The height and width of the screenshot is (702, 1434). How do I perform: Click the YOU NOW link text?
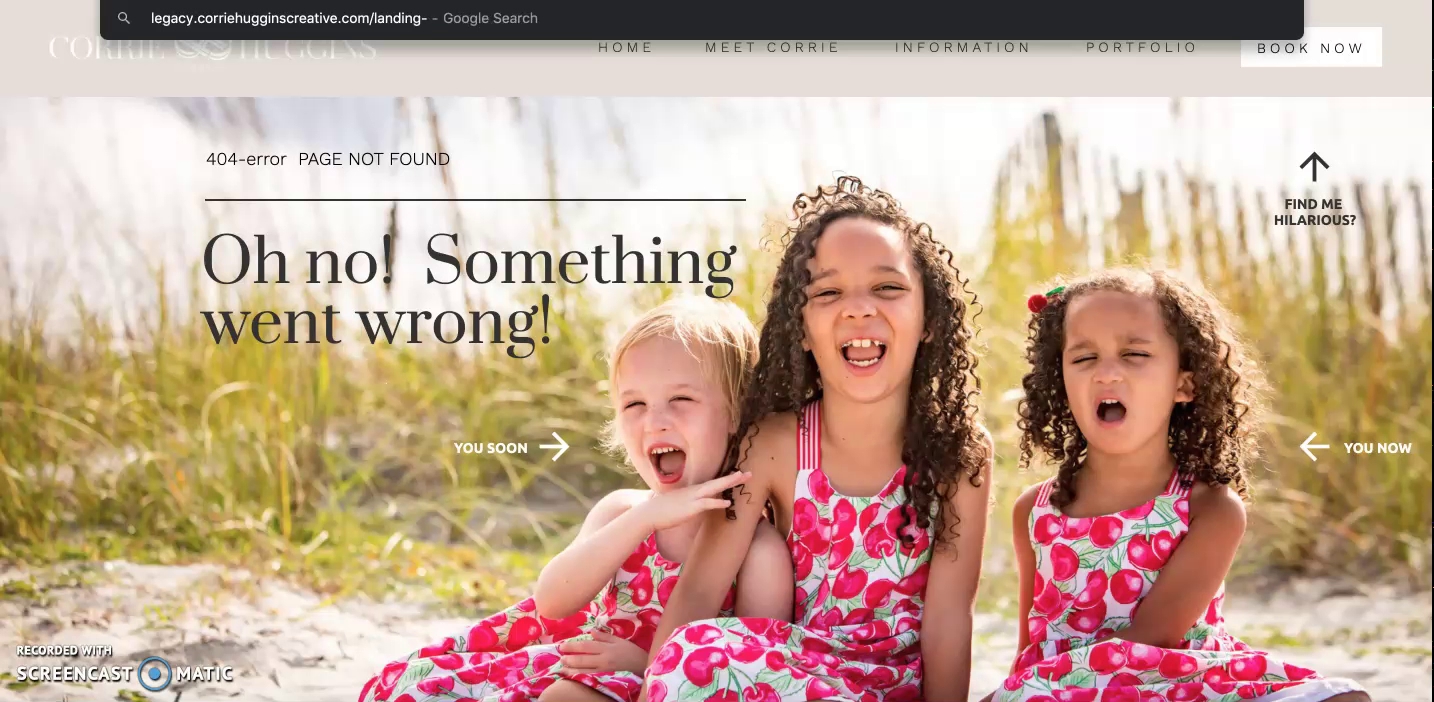coord(1378,448)
